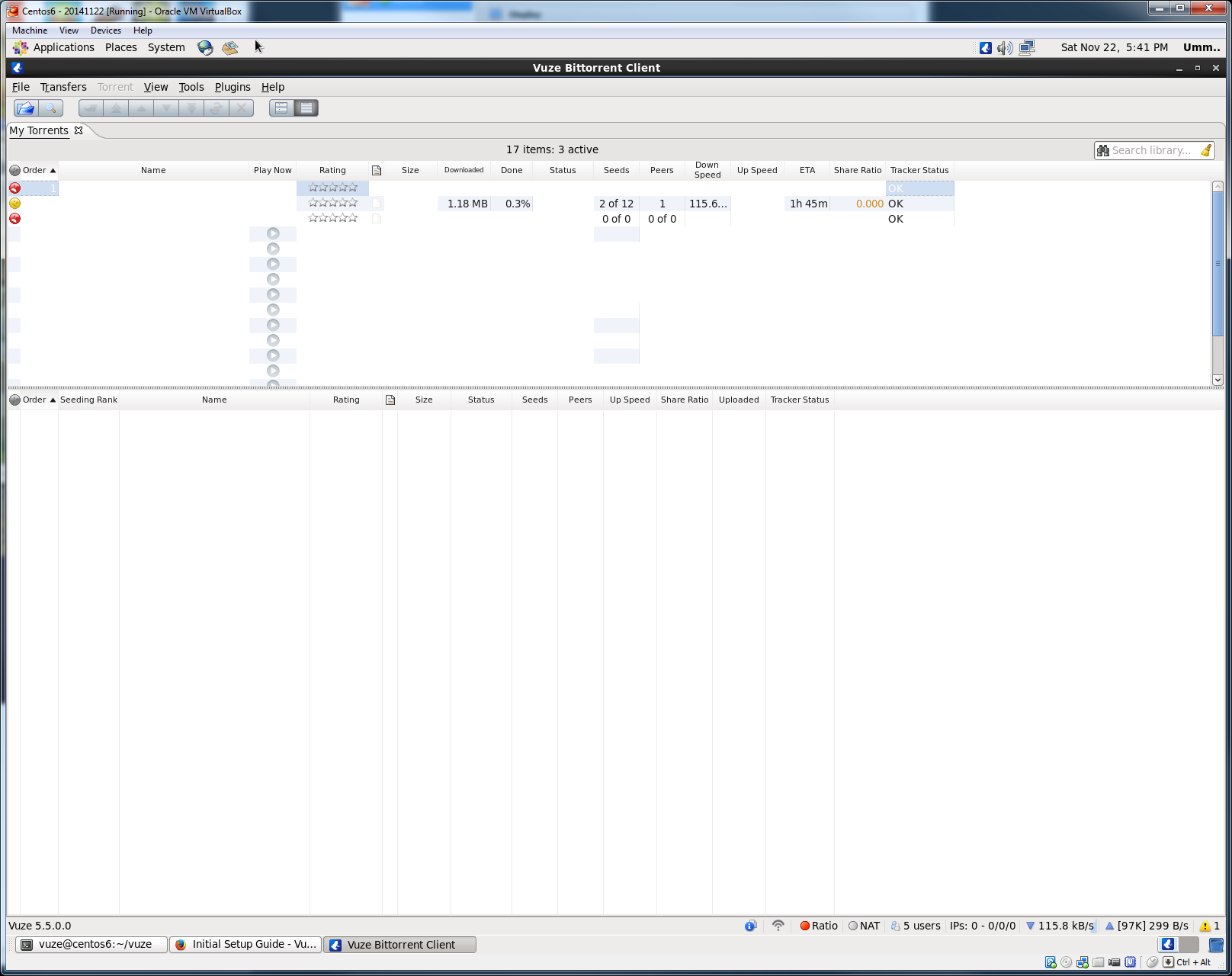Sort by the ETA column header
Screen dimensions: 1232x976
pos(807,170)
